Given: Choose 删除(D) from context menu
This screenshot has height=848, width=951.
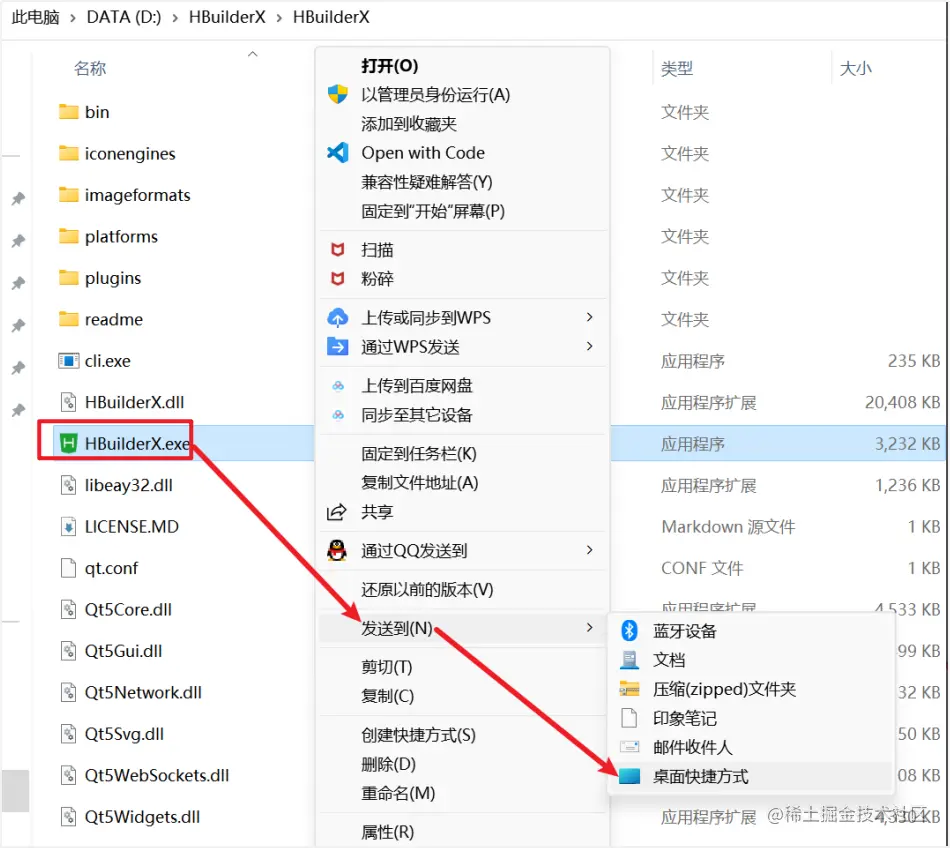Looking at the screenshot, I should point(388,764).
